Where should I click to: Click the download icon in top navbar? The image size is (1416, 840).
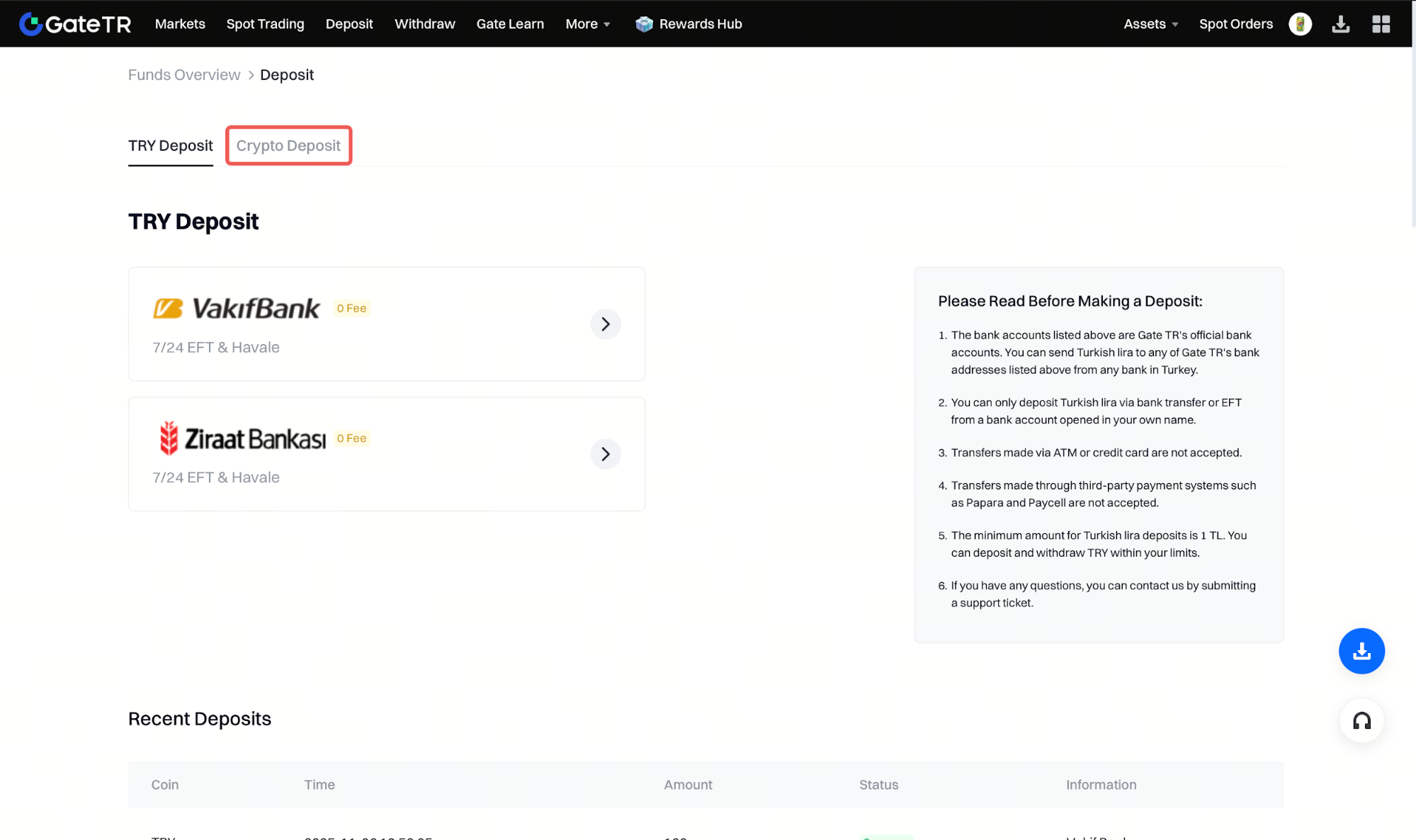click(1340, 24)
